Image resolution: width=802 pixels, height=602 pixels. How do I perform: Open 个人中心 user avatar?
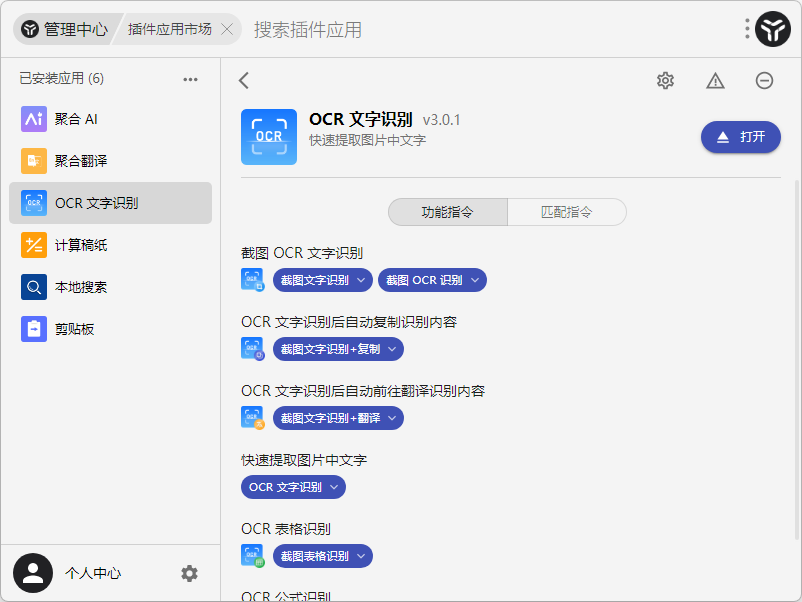[x=33, y=573]
